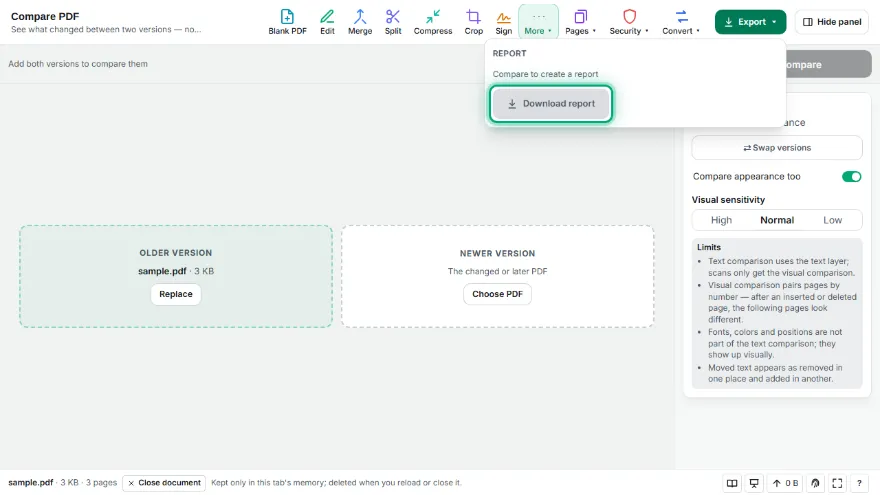The width and height of the screenshot is (880, 495).
Task: Open the Merge tool
Action: (x=360, y=22)
